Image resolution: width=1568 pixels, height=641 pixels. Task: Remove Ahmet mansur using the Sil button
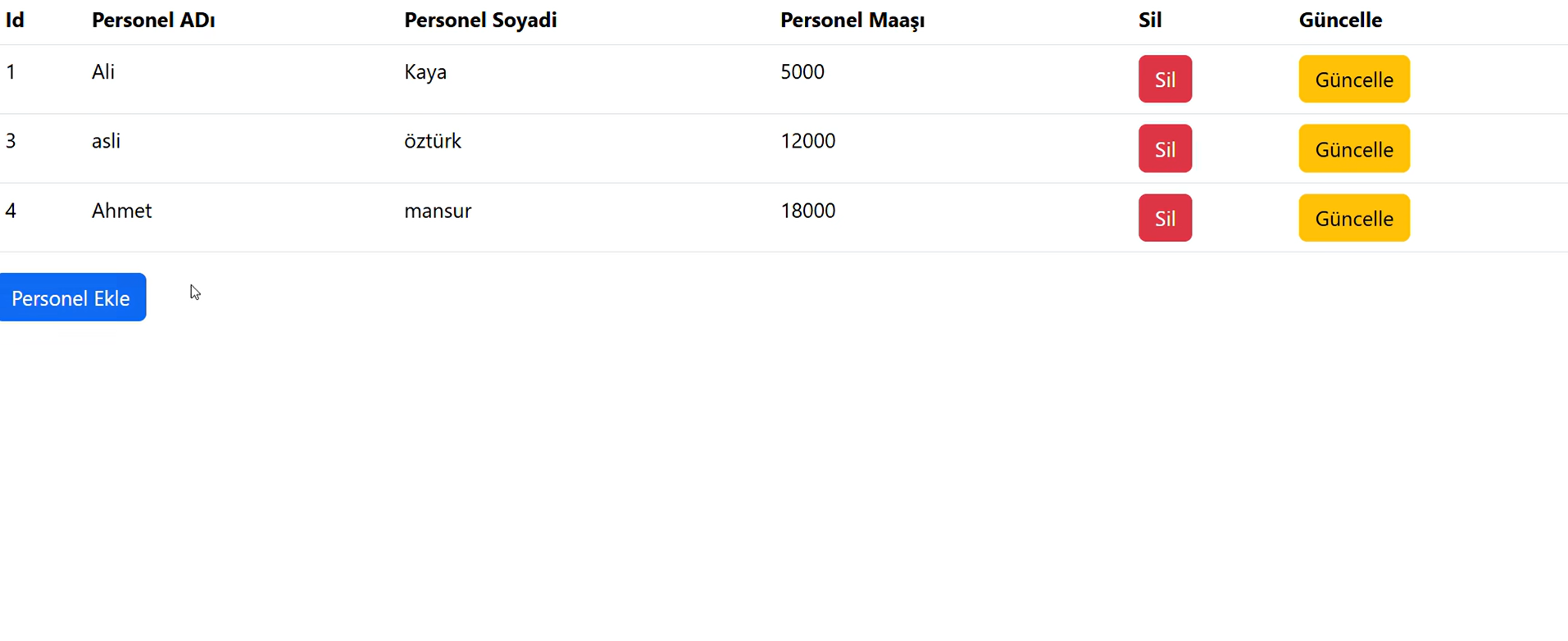coord(1165,218)
